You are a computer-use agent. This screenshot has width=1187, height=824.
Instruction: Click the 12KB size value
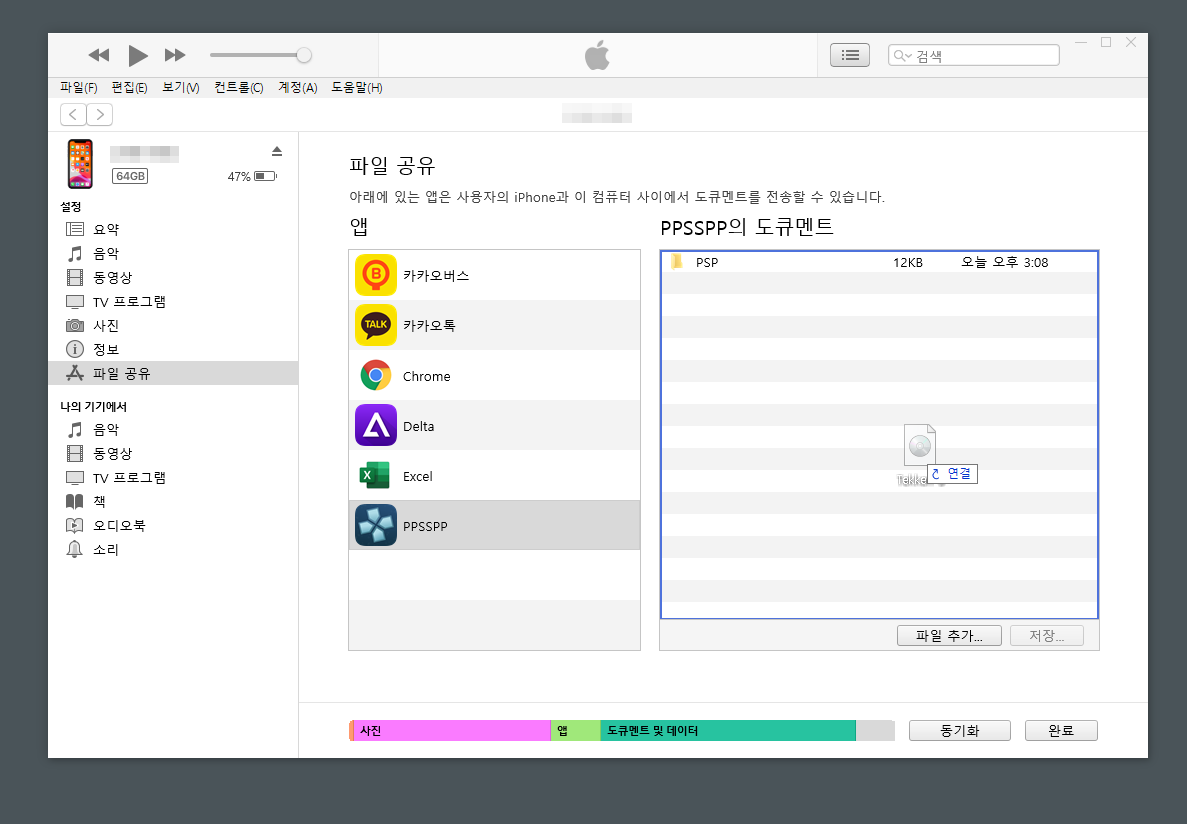[x=908, y=263]
